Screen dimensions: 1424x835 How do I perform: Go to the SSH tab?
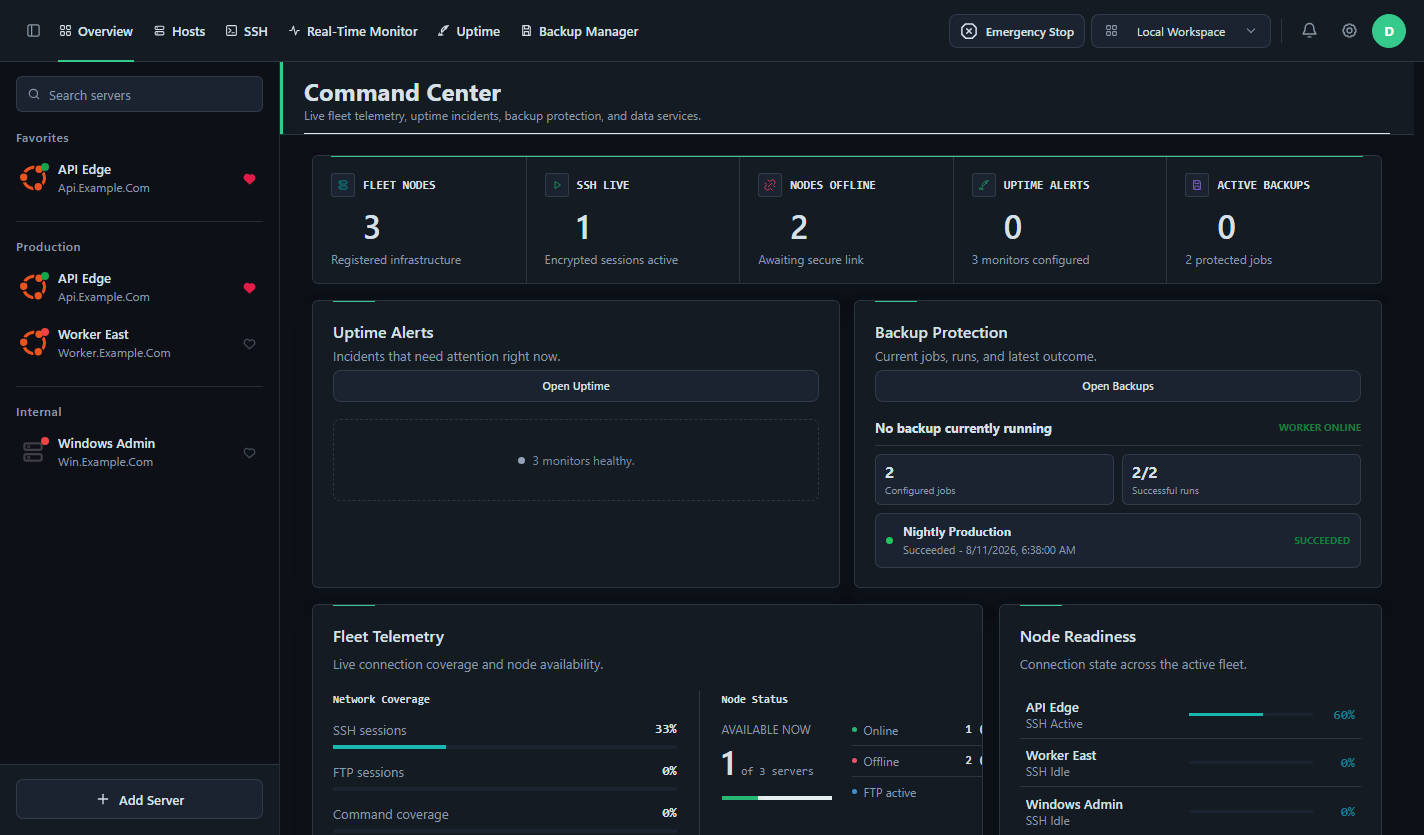pos(247,31)
